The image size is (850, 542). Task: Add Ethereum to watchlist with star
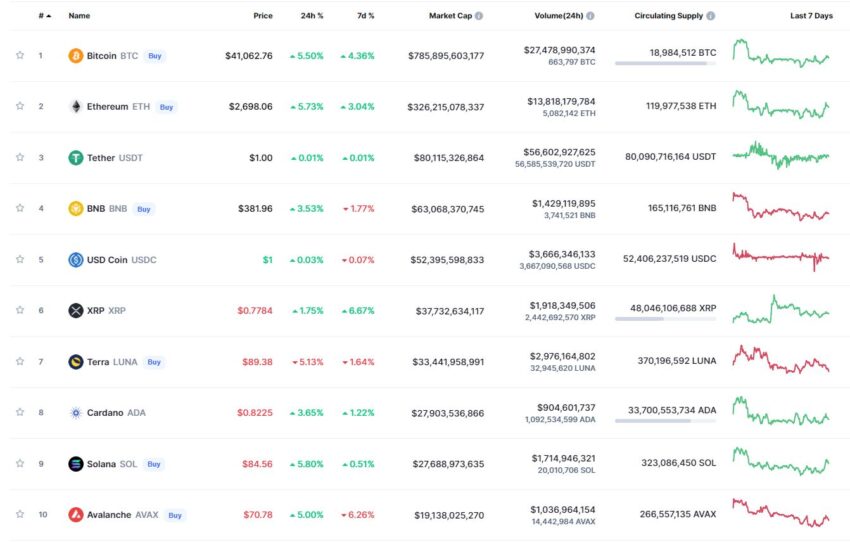[20, 106]
